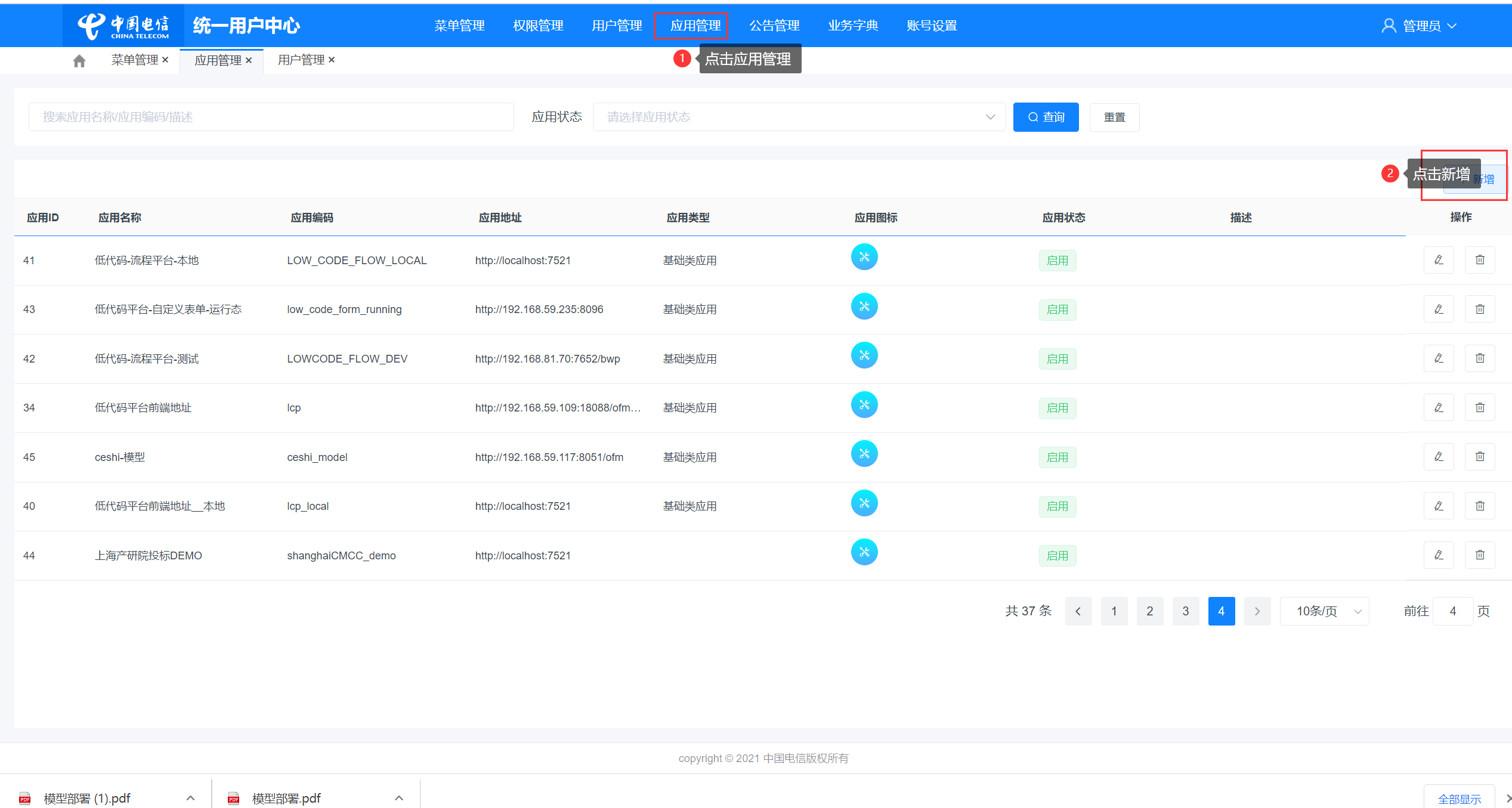Close the 菜单管理 tab
The image size is (1512, 808).
click(165, 60)
